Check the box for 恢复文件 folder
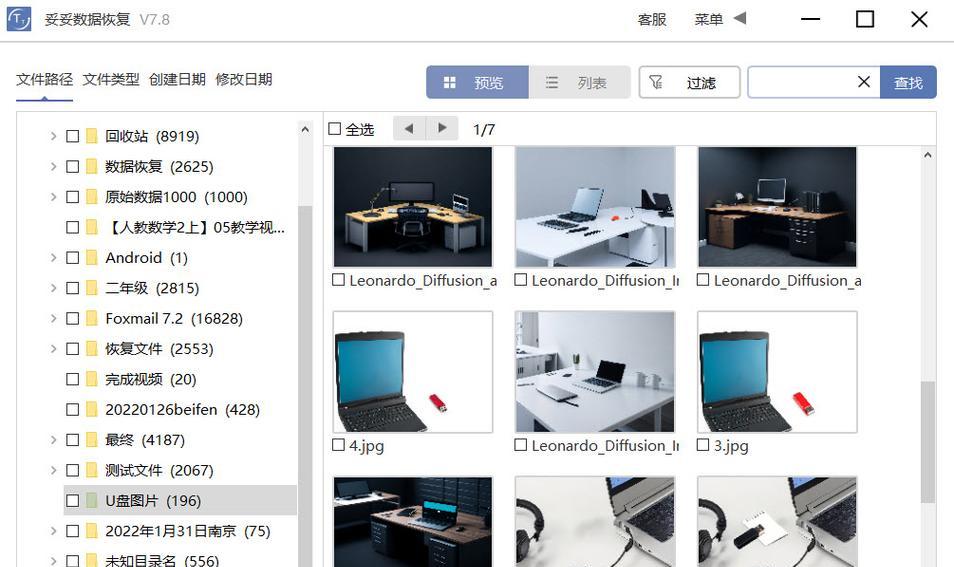Viewport: 954px width, 567px height. pos(72,349)
